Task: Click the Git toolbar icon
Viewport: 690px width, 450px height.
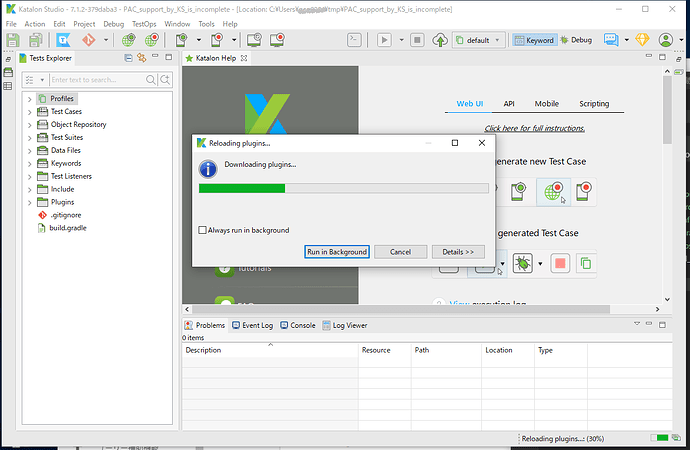Action: 88,40
